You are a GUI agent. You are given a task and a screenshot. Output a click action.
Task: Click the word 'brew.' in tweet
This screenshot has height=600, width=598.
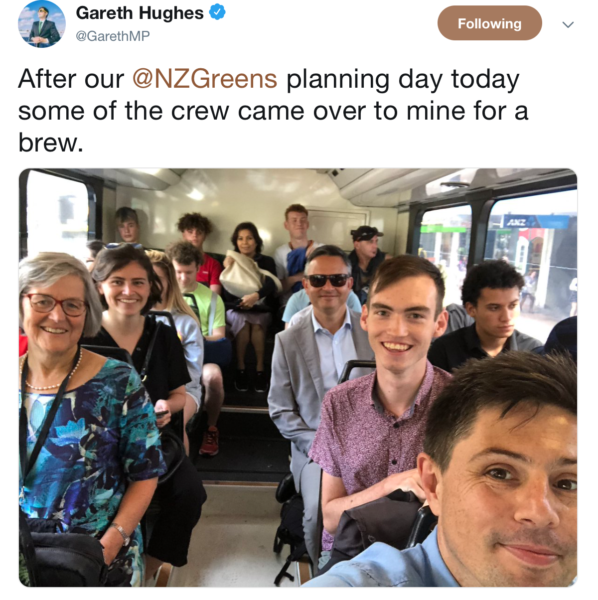pos(51,143)
